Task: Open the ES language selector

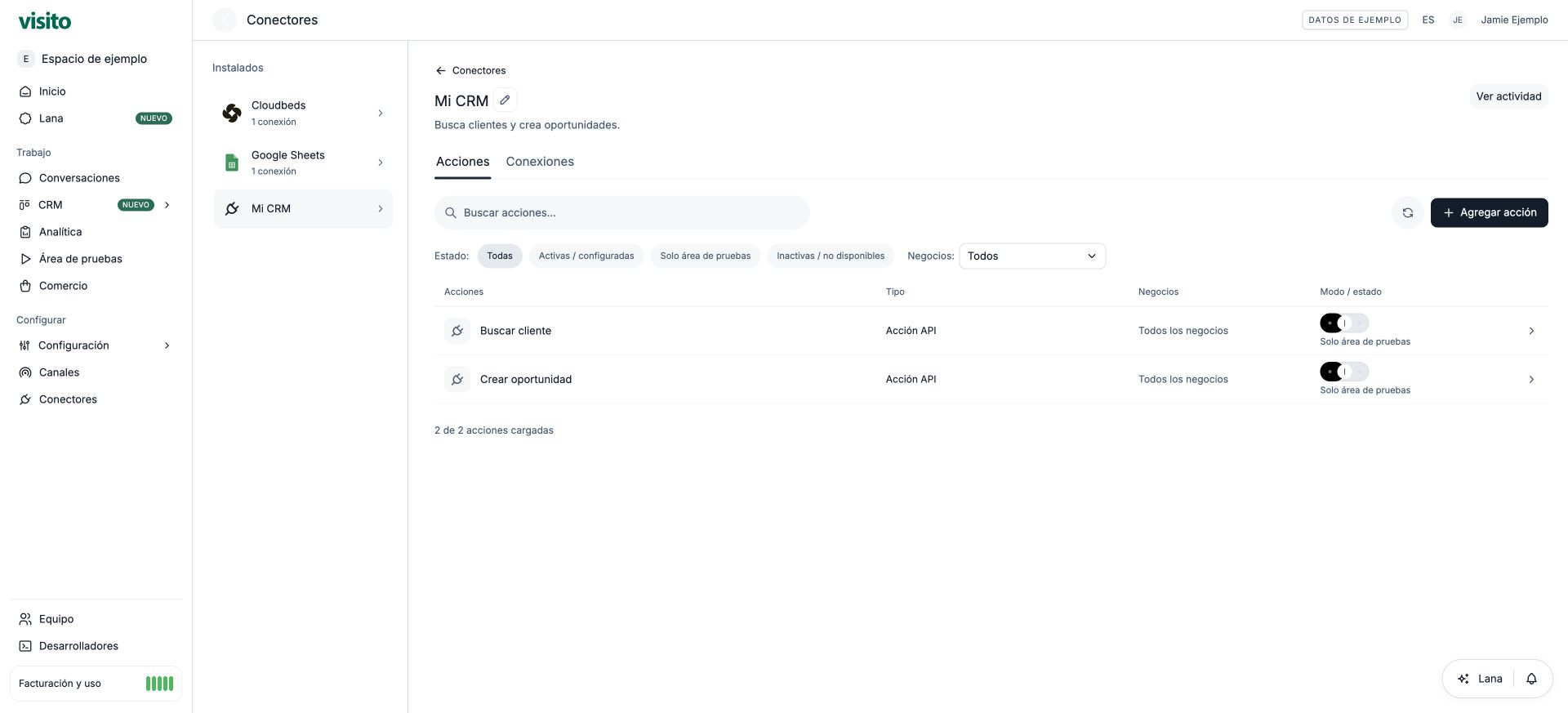Action: pos(1428,20)
